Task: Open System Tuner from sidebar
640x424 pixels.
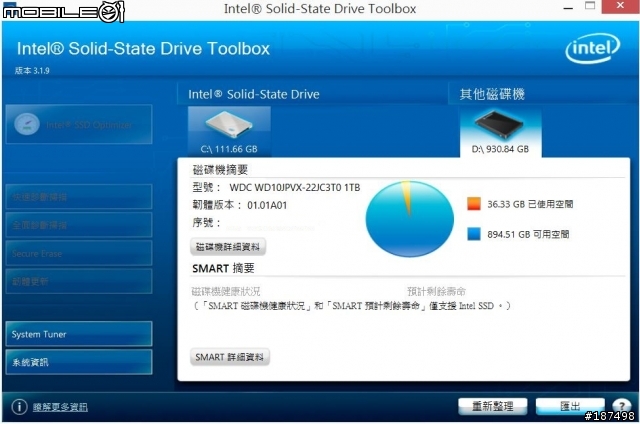Action: [79, 334]
